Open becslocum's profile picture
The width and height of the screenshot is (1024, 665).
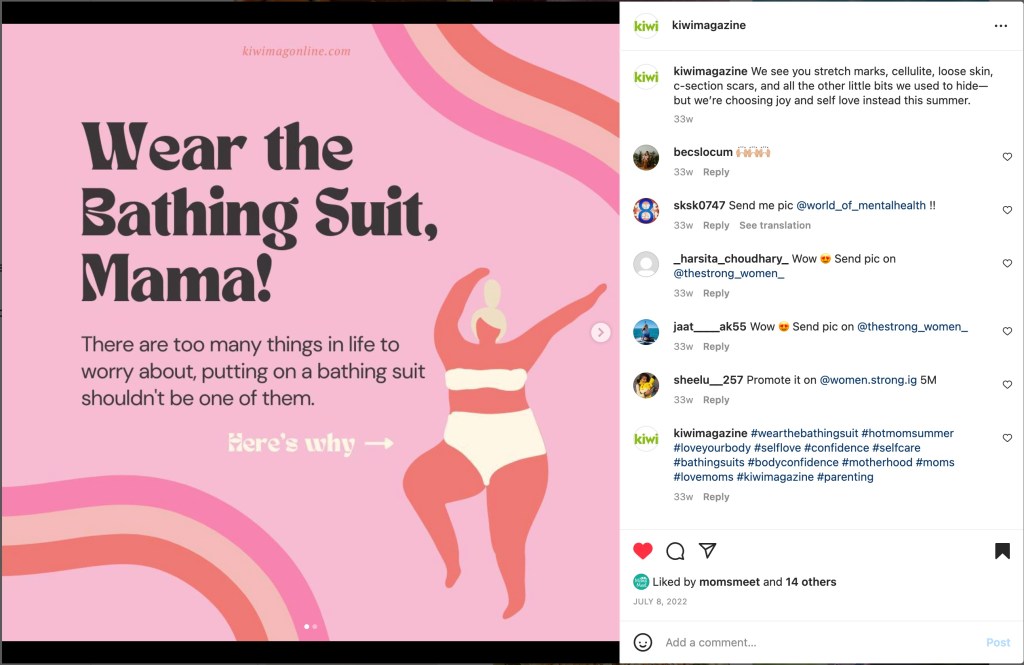(646, 157)
